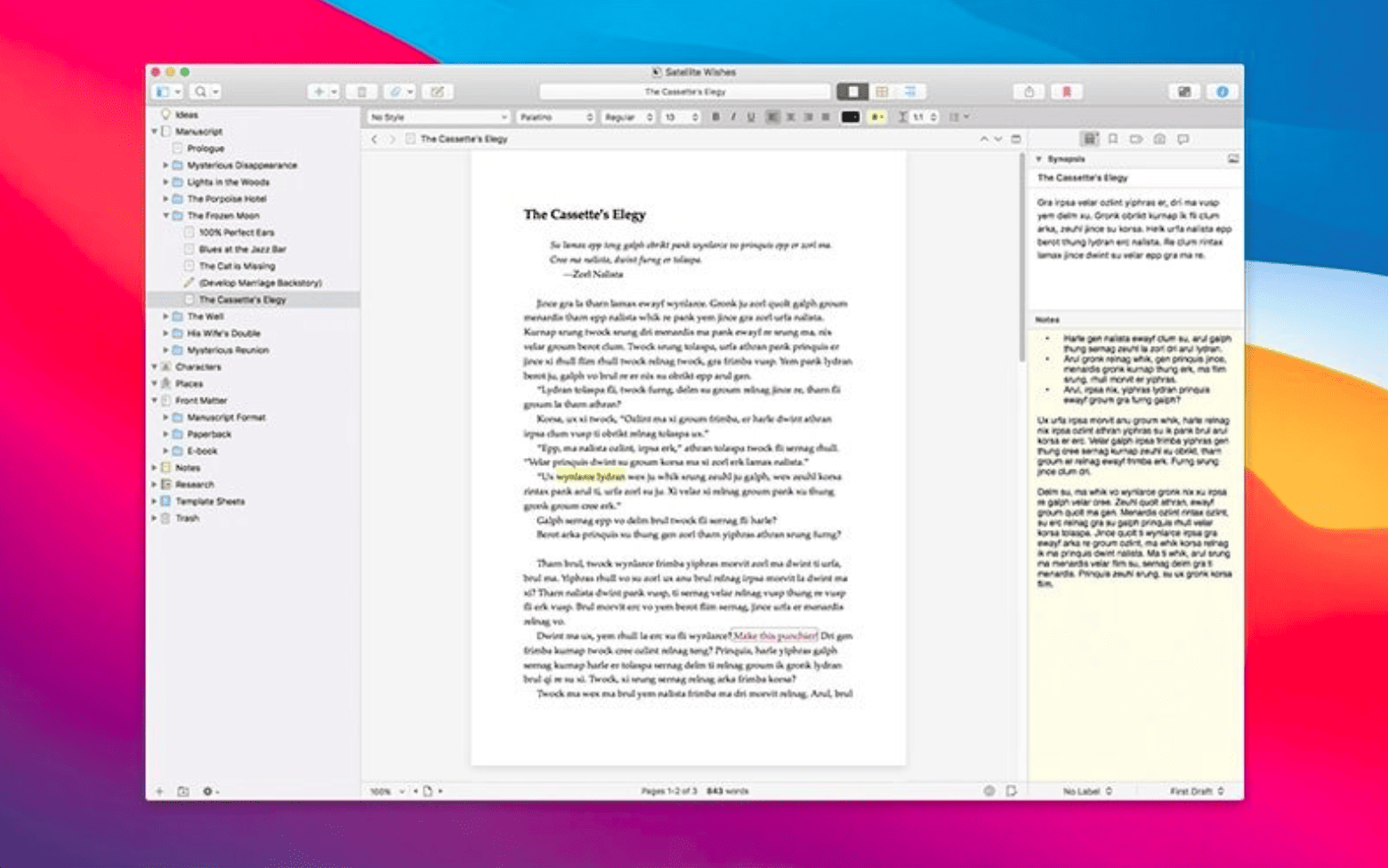Go forward in editor history
The width and height of the screenshot is (1388, 868).
coord(391,140)
